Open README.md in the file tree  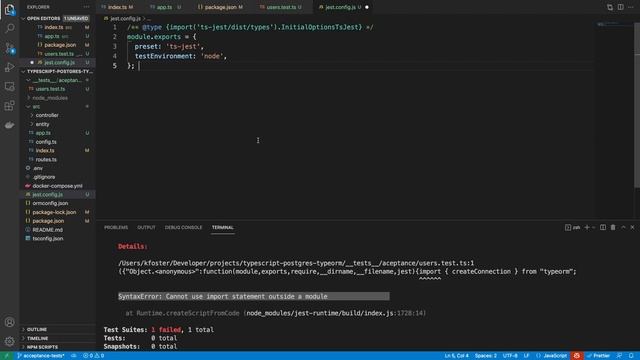[x=58, y=230]
